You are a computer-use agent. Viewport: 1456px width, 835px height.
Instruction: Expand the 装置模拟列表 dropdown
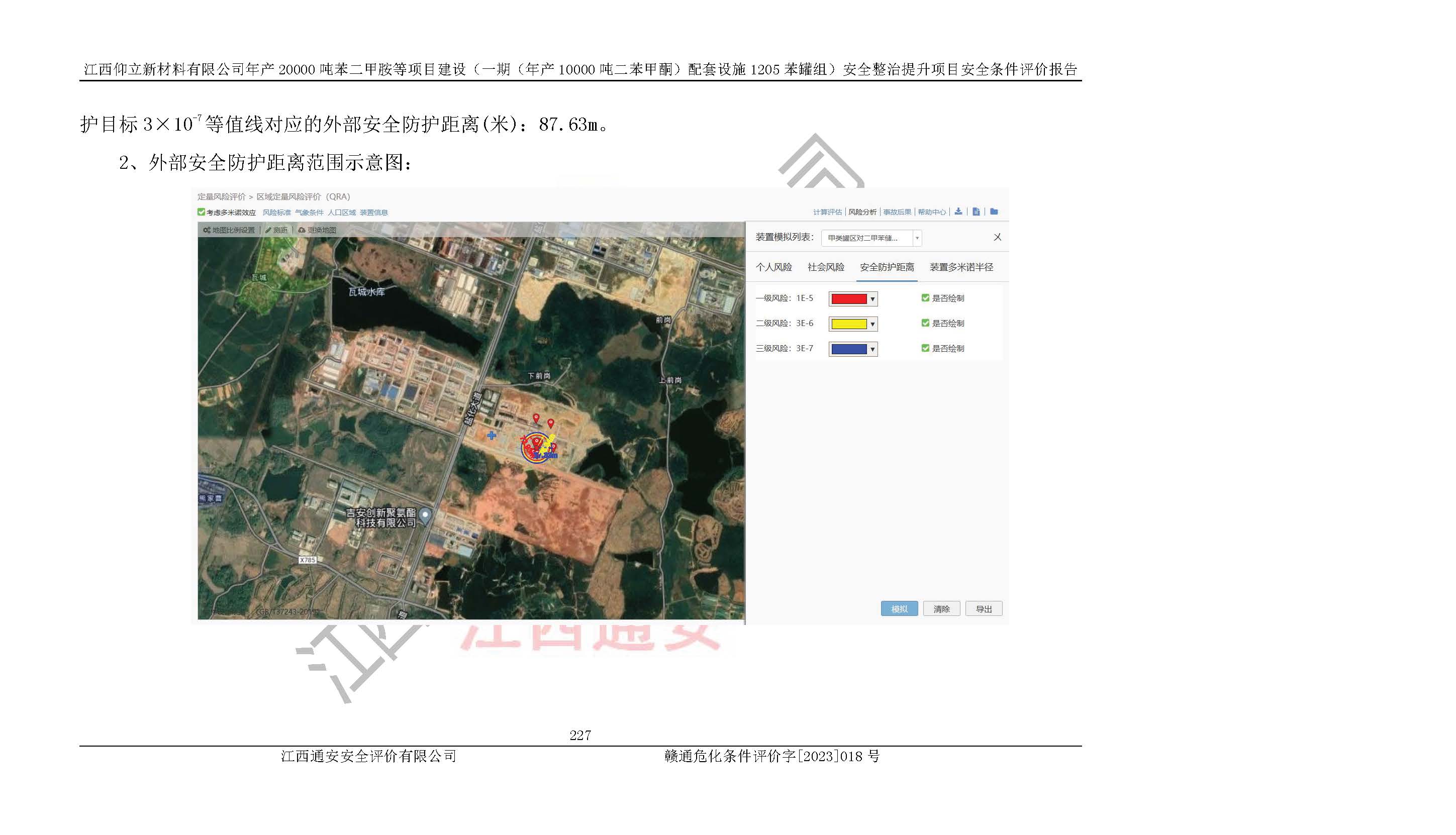point(917,238)
